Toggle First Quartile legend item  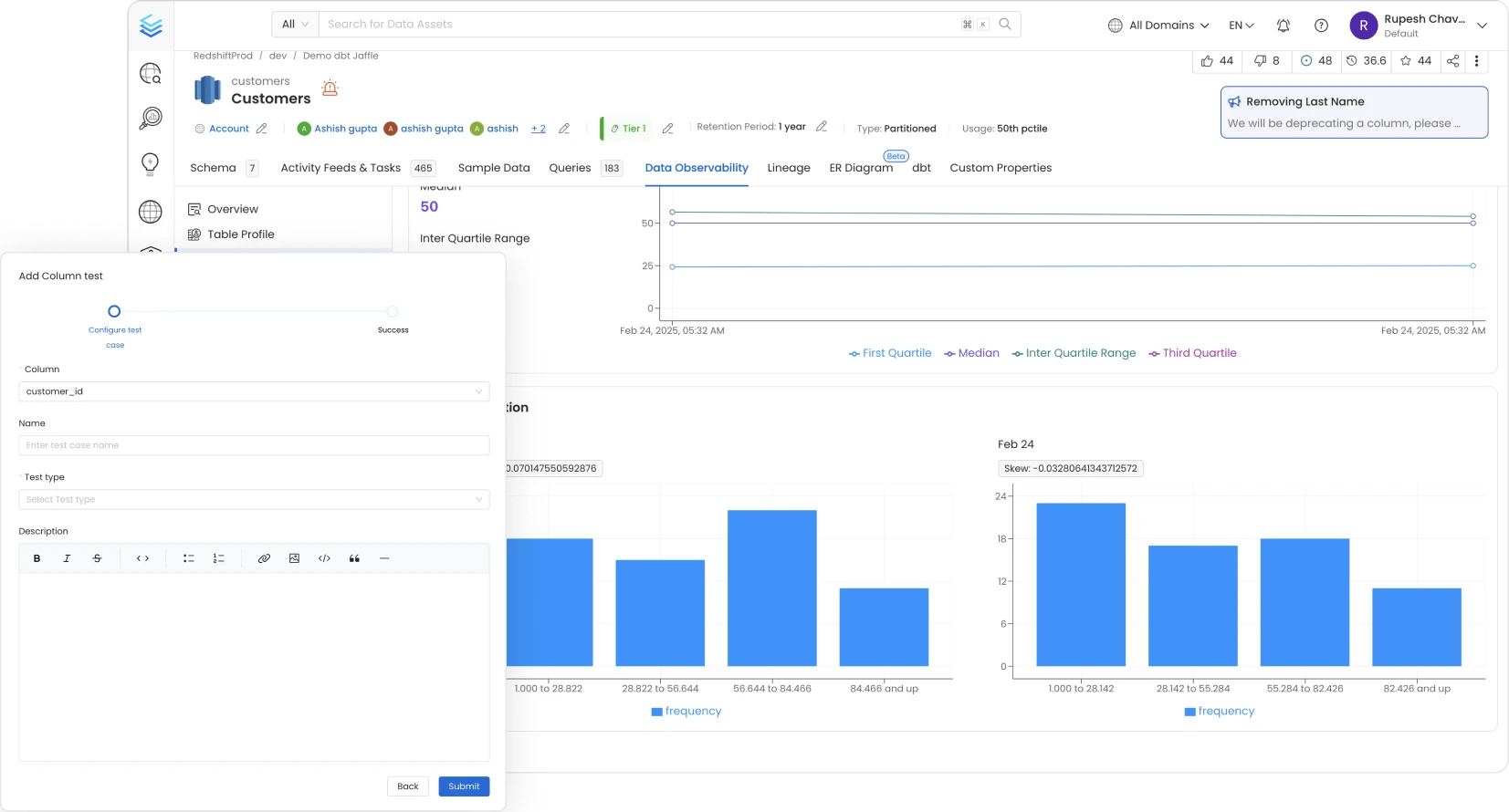point(890,353)
